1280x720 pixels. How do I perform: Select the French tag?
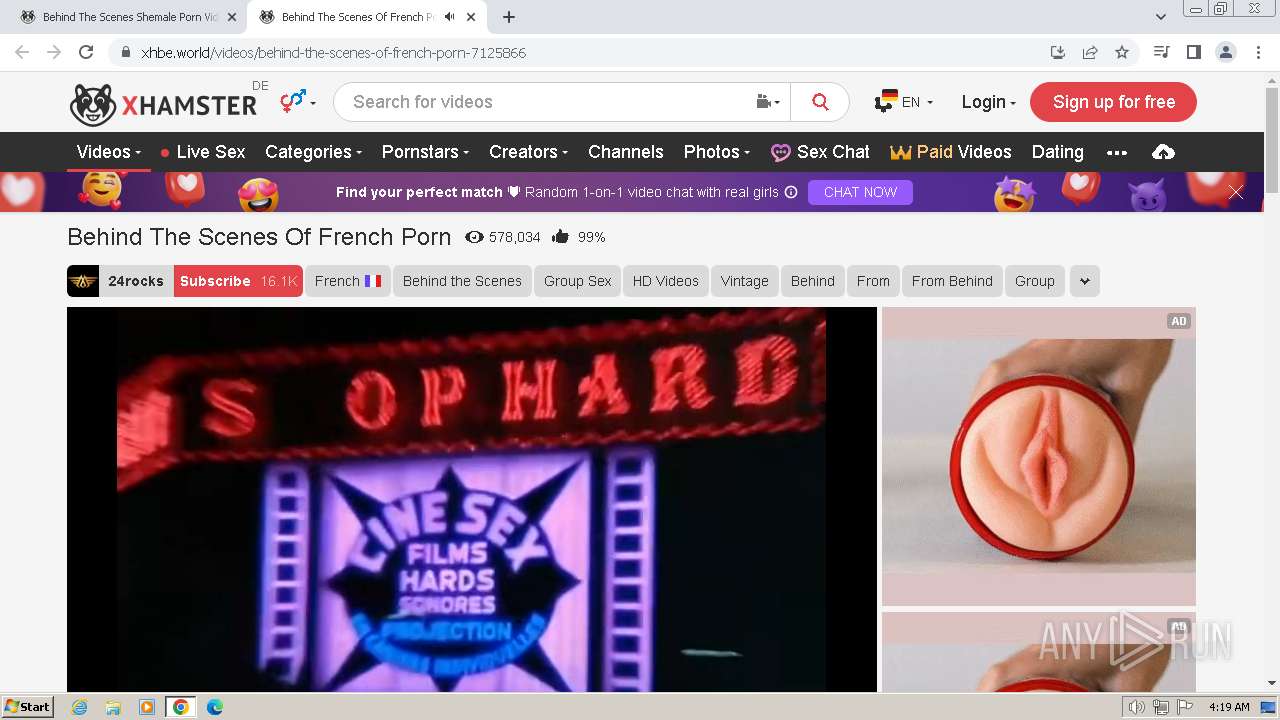pyautogui.click(x=348, y=281)
